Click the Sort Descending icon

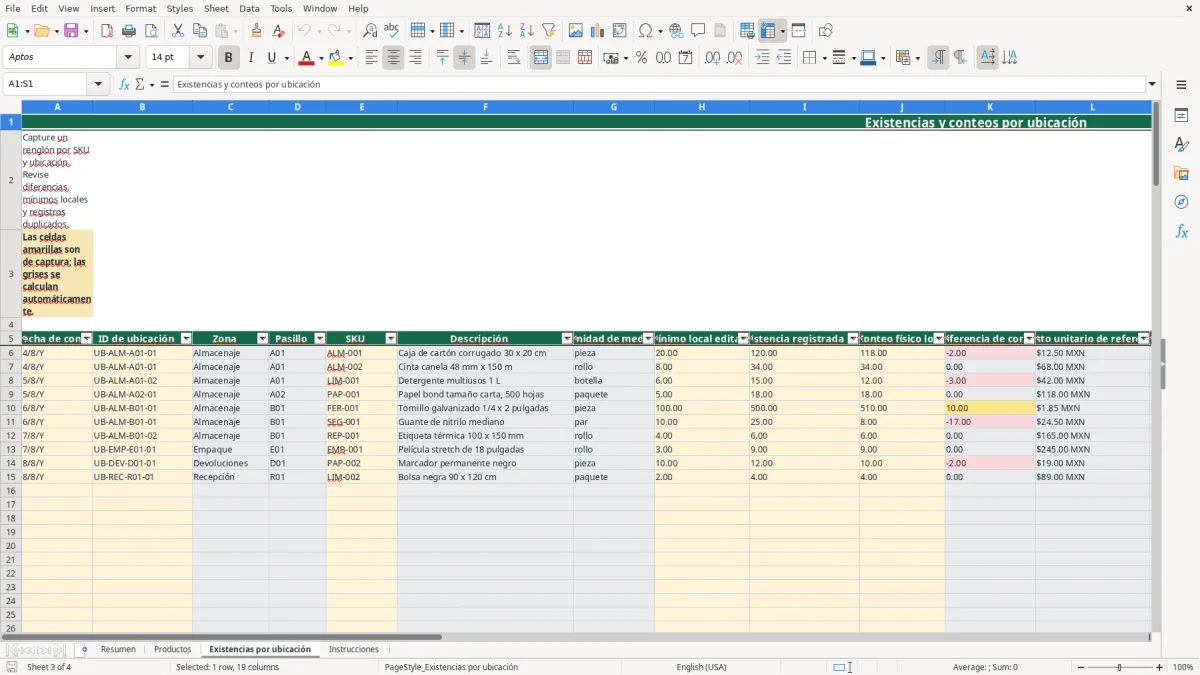tap(527, 31)
